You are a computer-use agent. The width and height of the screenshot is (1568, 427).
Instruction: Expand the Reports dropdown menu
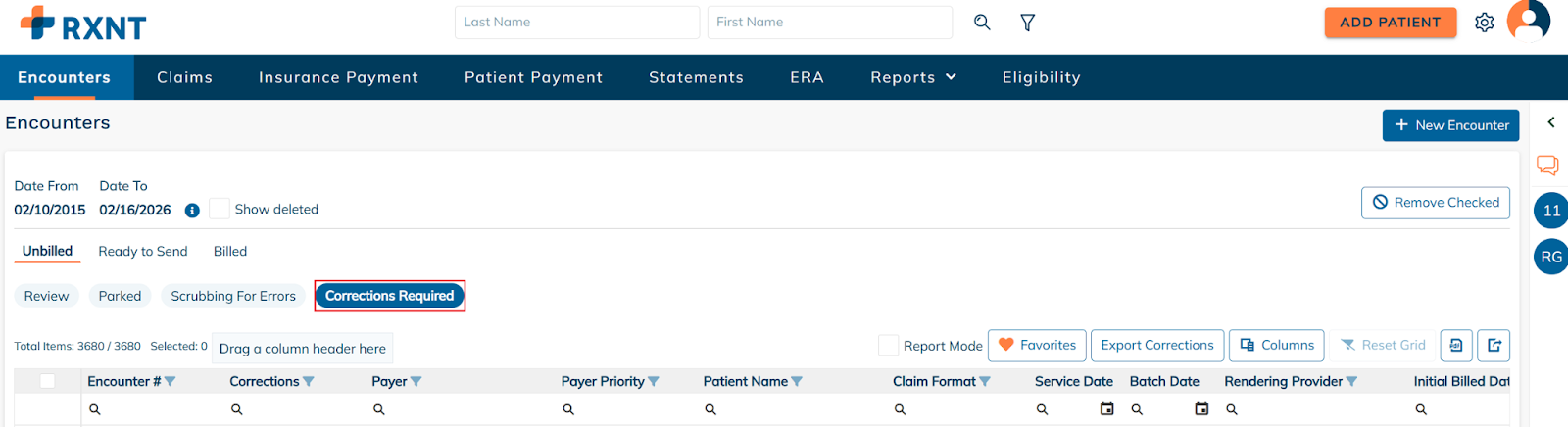click(913, 77)
